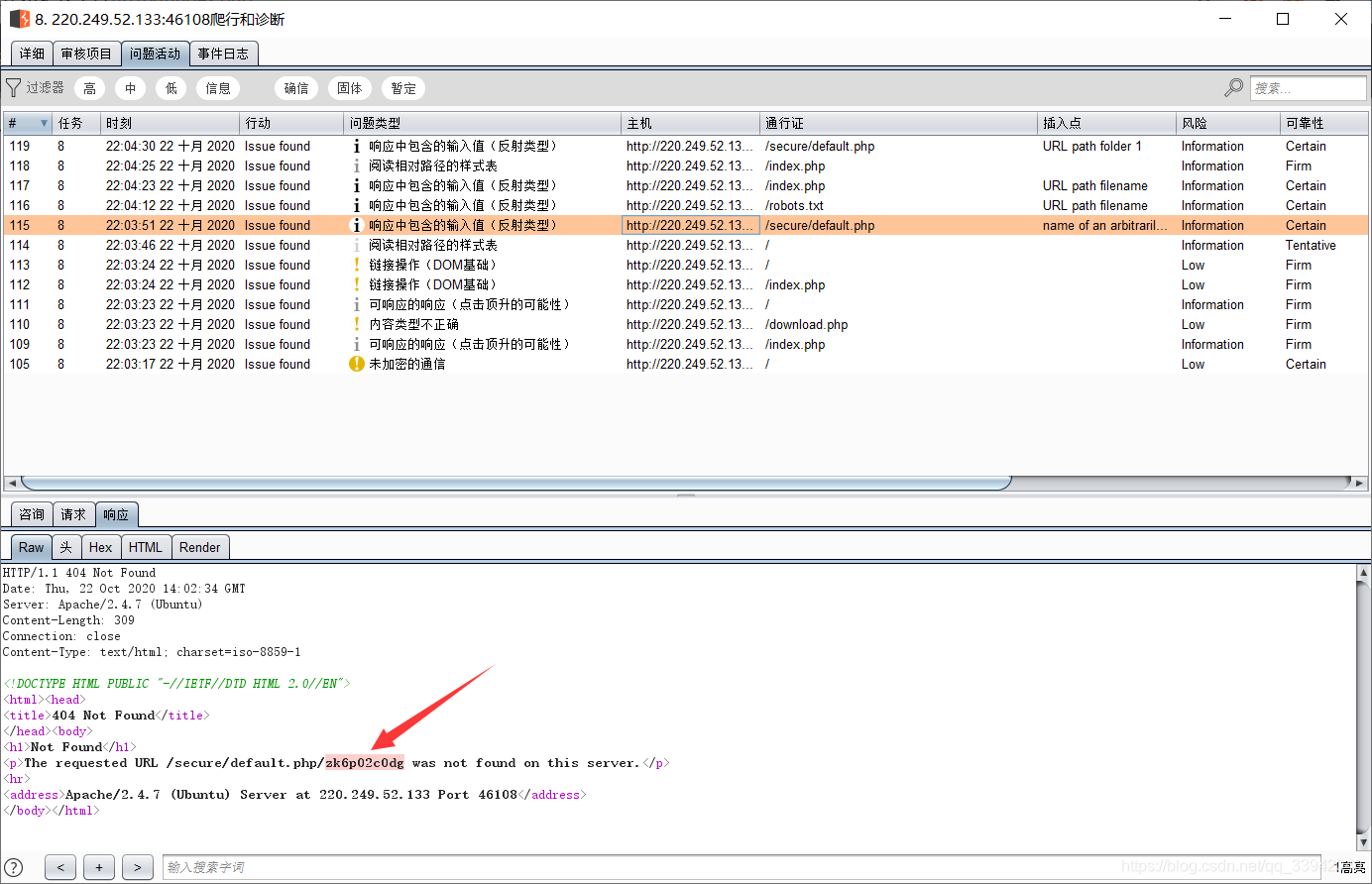This screenshot has height=884, width=1372.
Task: Switch to the 审核项目 tab
Action: 86,54
